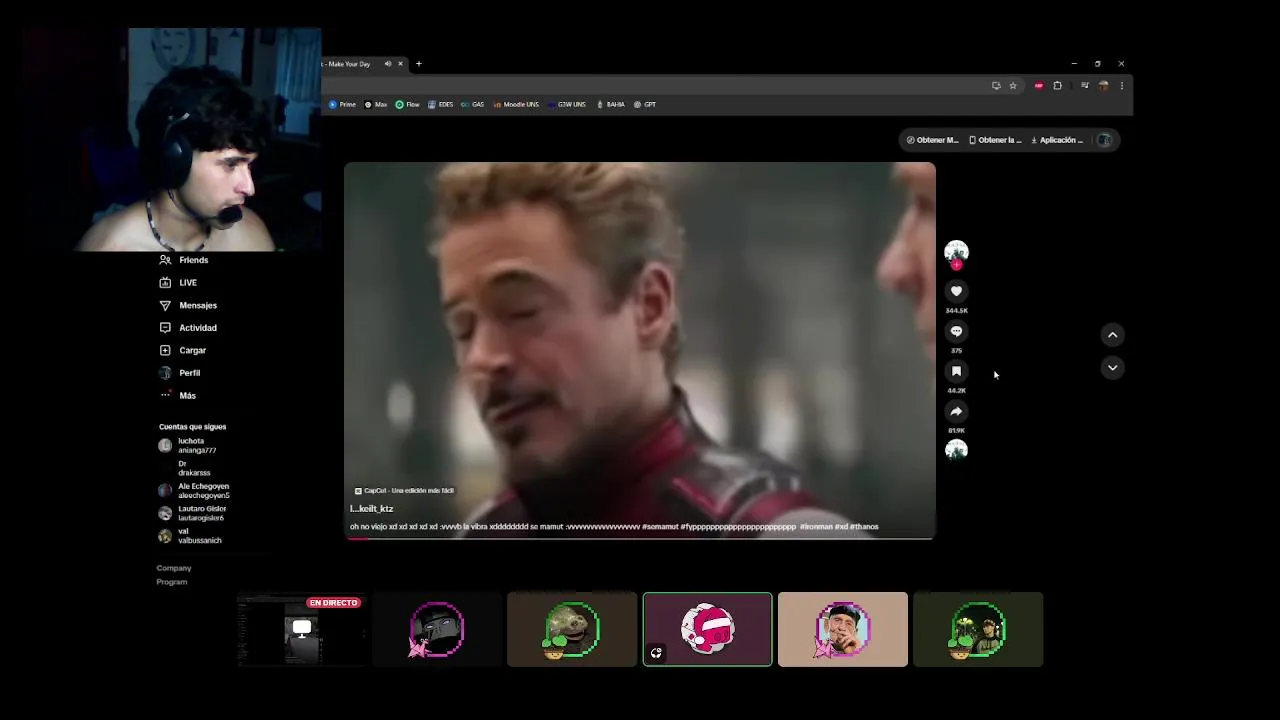Go to previous video with up chevron
Screen dimensions: 1280x720
click(1112, 335)
